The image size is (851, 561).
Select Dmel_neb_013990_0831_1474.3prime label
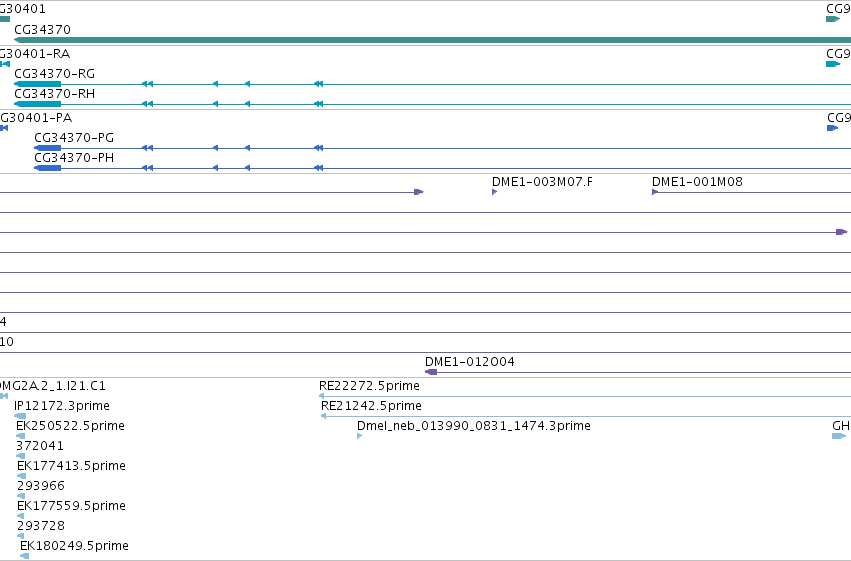[x=474, y=426]
